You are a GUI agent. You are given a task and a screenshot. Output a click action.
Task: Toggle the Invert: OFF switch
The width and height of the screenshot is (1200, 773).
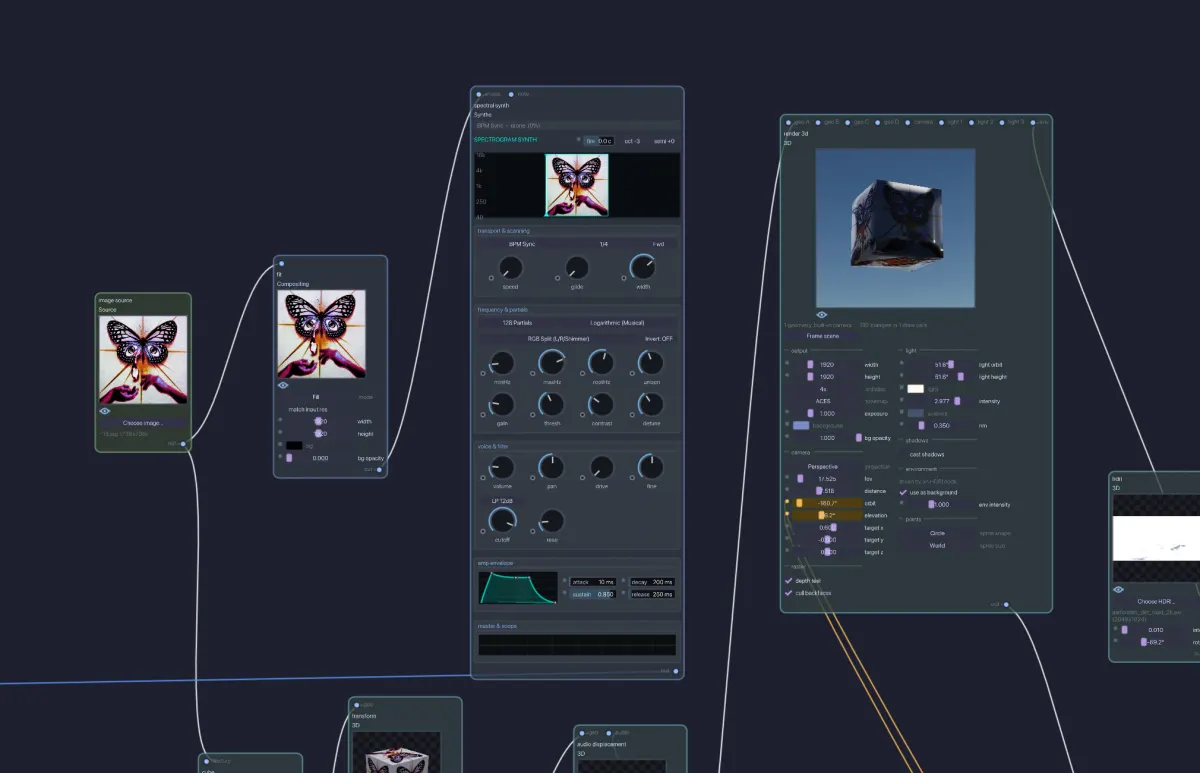tap(659, 339)
